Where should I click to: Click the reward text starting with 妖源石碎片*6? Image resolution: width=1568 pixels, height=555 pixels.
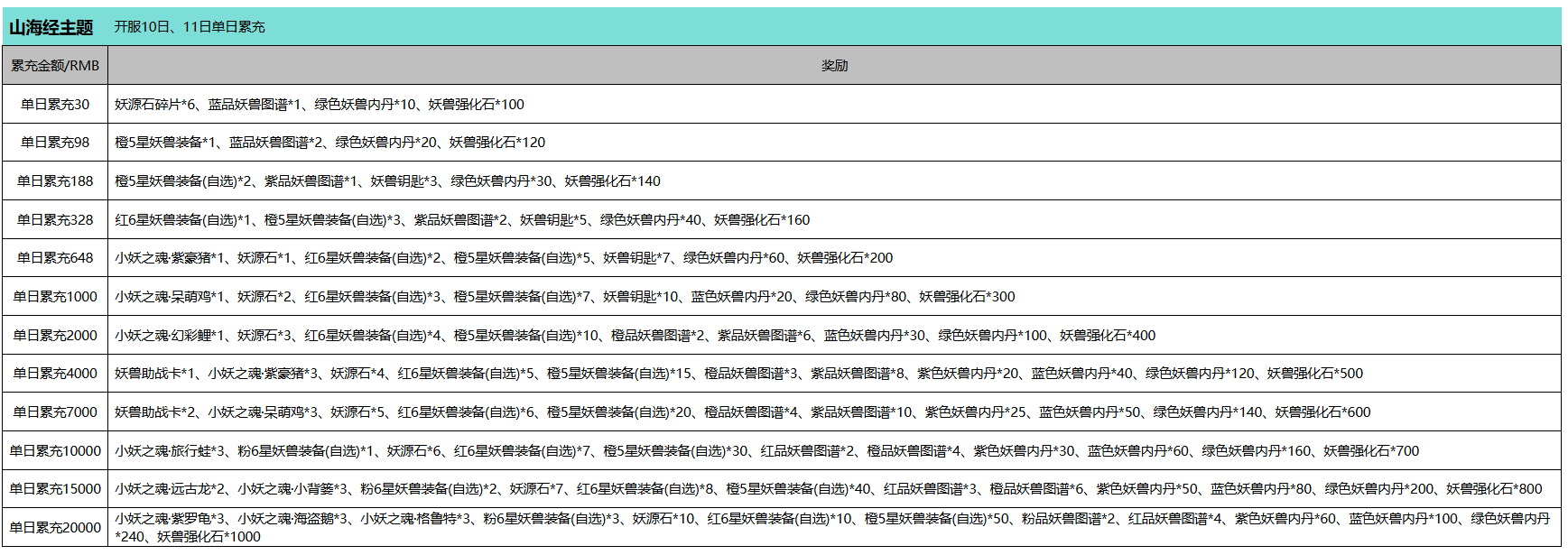coord(319,105)
